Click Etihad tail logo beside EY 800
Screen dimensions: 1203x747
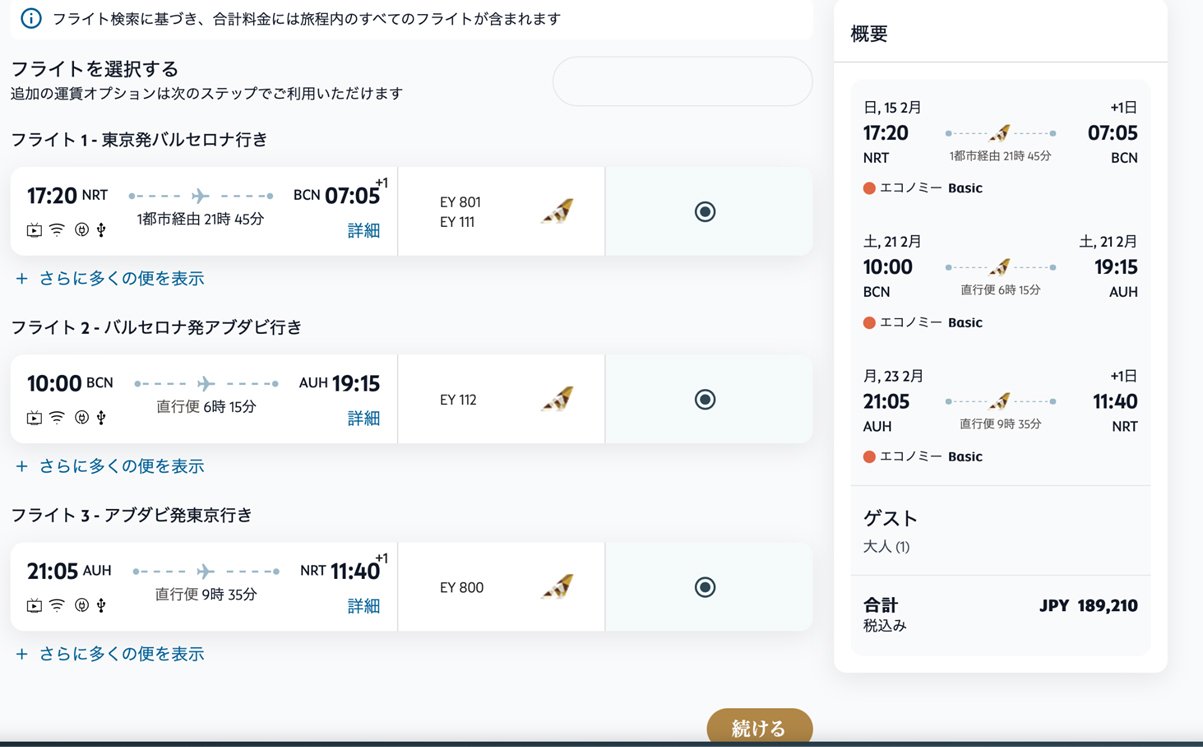coord(557,587)
